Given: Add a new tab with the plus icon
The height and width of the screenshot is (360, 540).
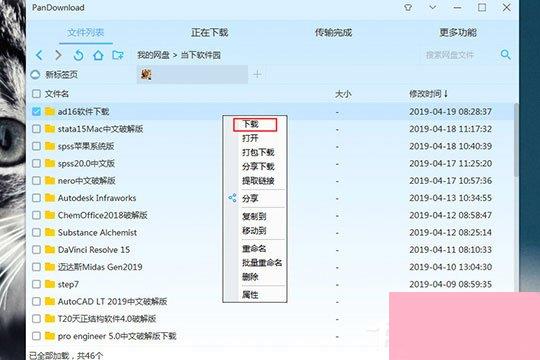Looking at the screenshot, I should click(257, 74).
